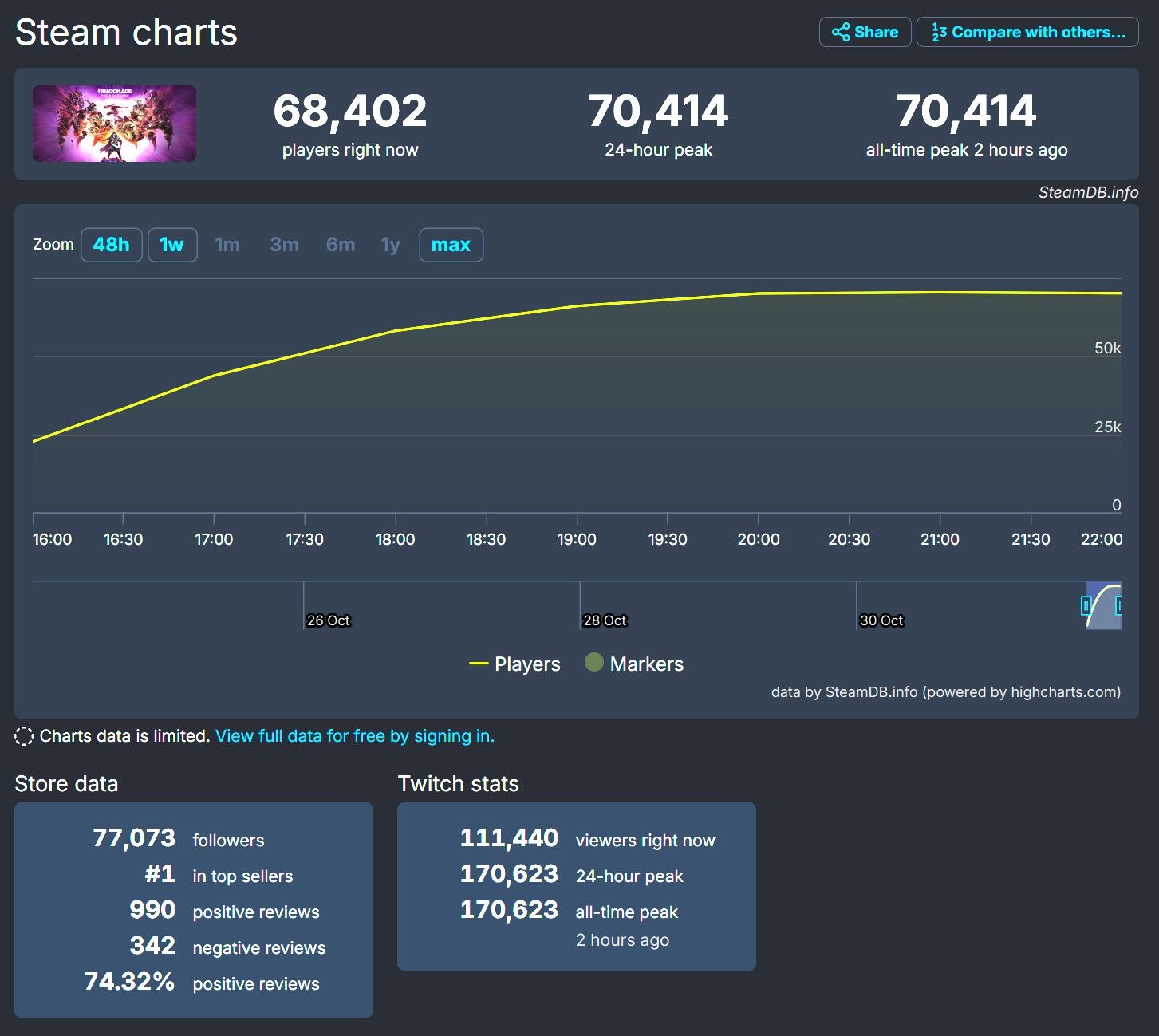
Task: Click the Share icon in the Share button
Action: point(842,32)
